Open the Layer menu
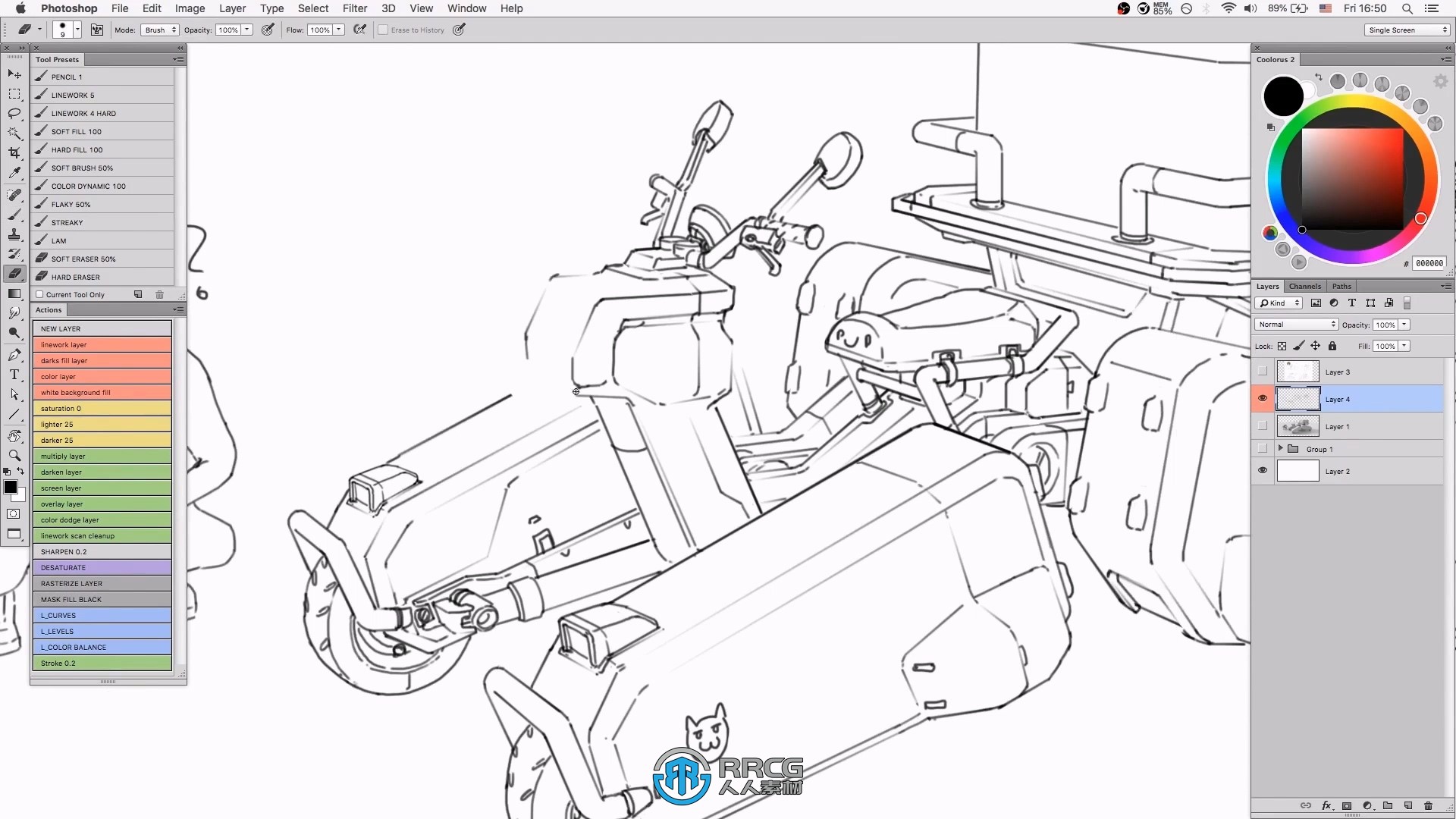Screen dimensions: 1456x819 232,8
